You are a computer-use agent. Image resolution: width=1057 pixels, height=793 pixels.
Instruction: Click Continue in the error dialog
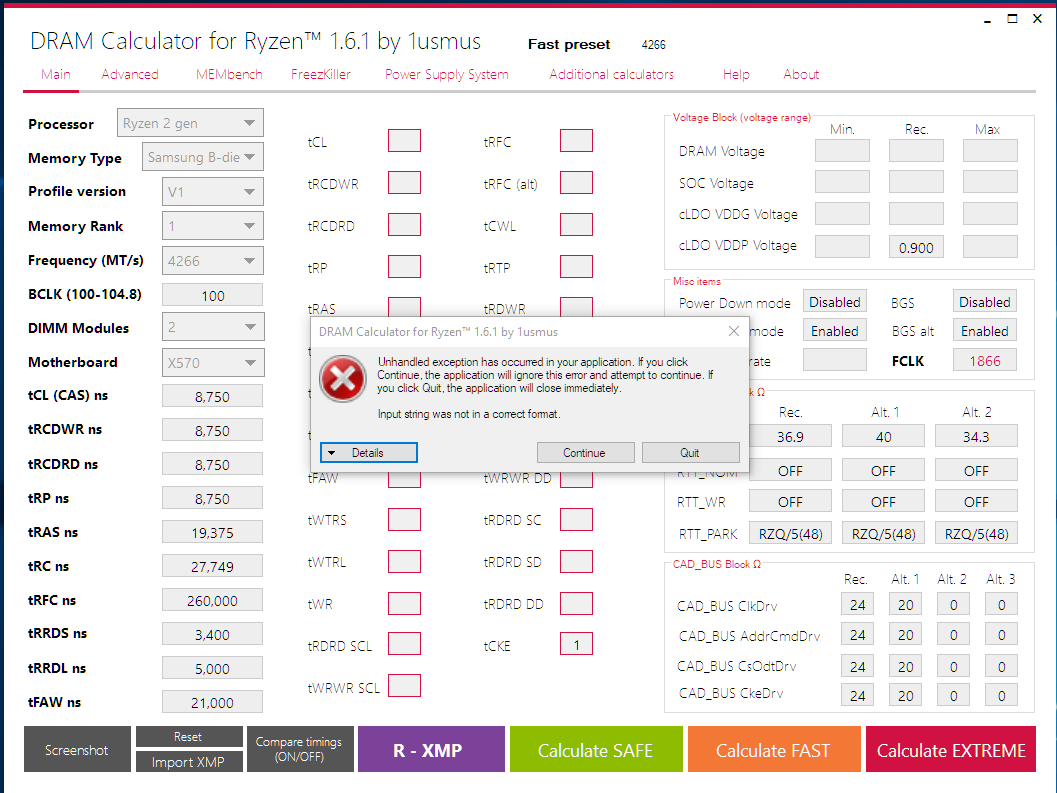585,452
